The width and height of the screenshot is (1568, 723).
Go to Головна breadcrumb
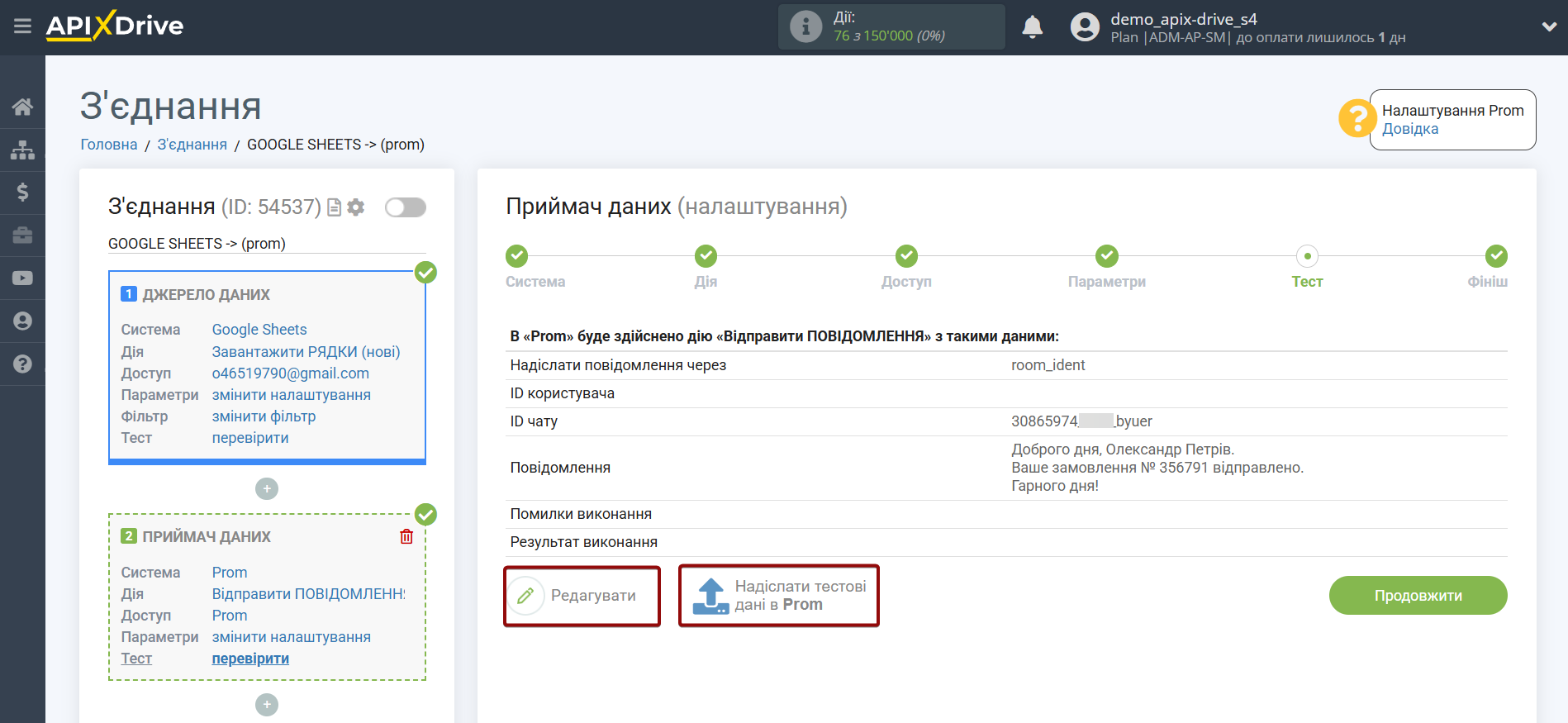tap(109, 145)
